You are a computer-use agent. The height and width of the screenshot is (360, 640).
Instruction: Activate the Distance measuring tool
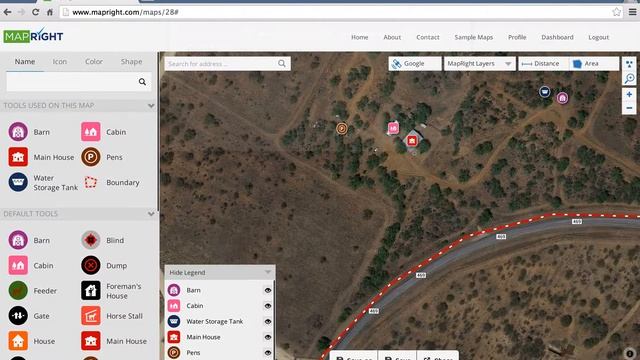pos(544,64)
